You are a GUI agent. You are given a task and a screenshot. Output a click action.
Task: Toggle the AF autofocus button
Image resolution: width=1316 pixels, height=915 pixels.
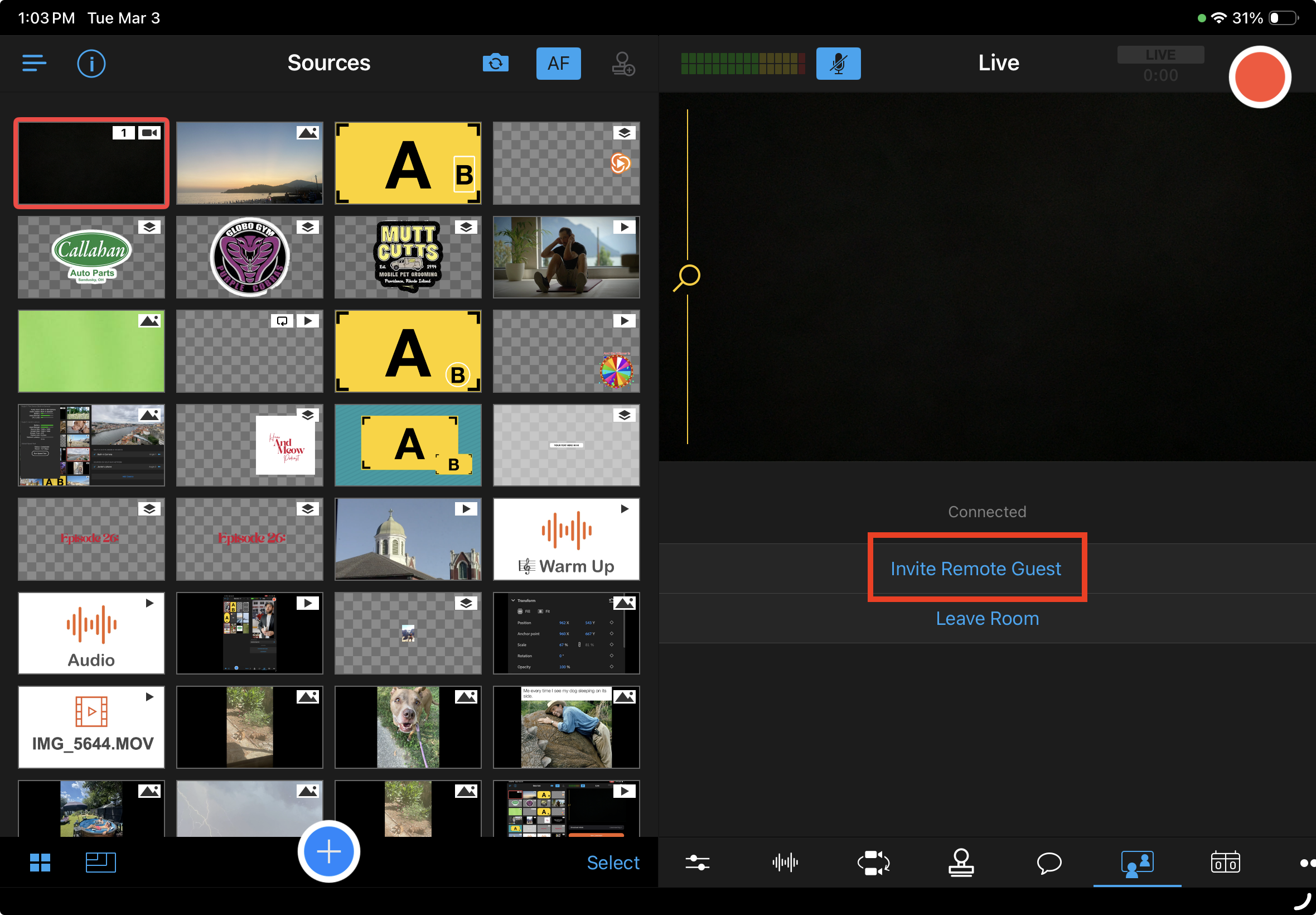pos(558,63)
